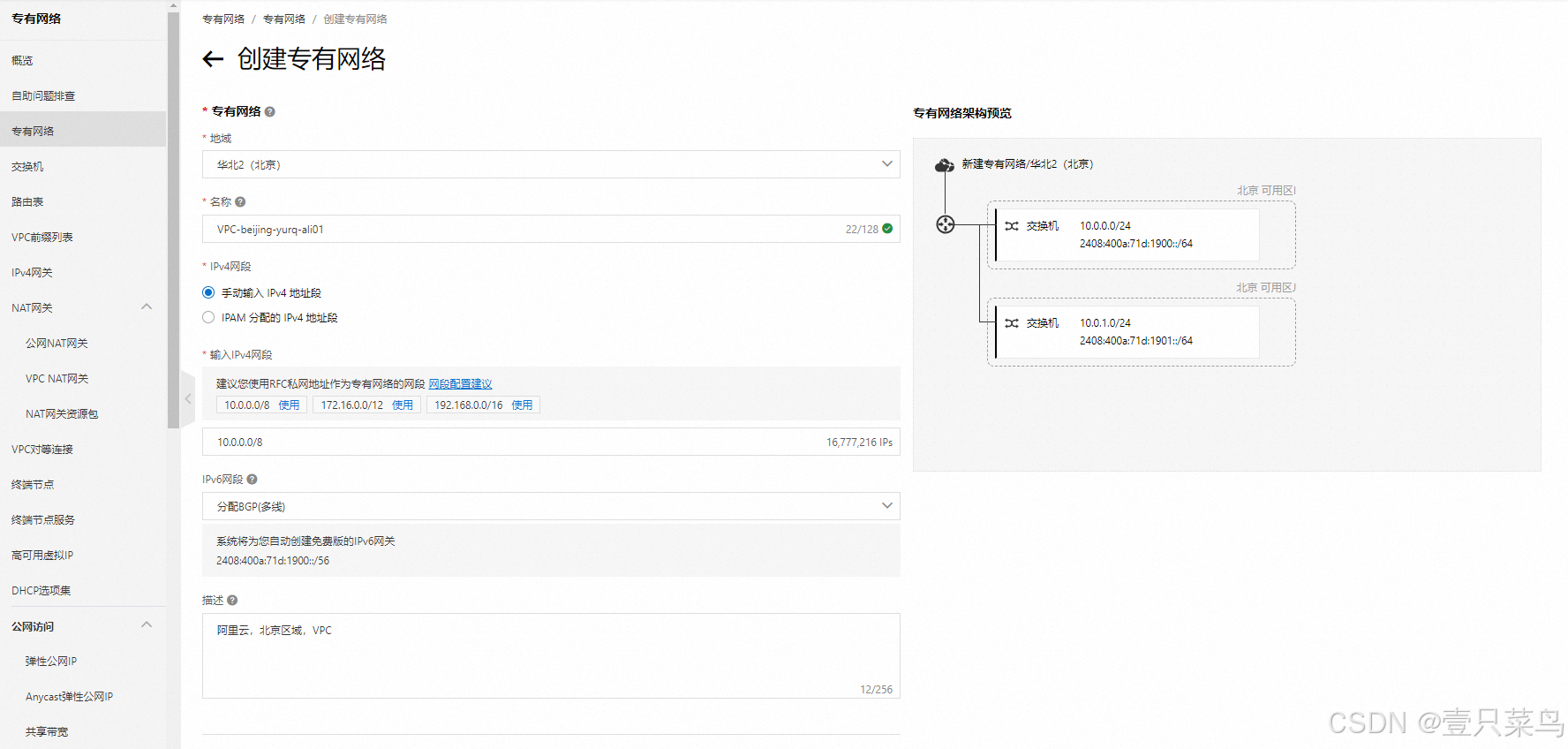This screenshot has width=1568, height=749.
Task: Click the IPv4 segment input 10.0.0.0/8
Action: [x=551, y=442]
